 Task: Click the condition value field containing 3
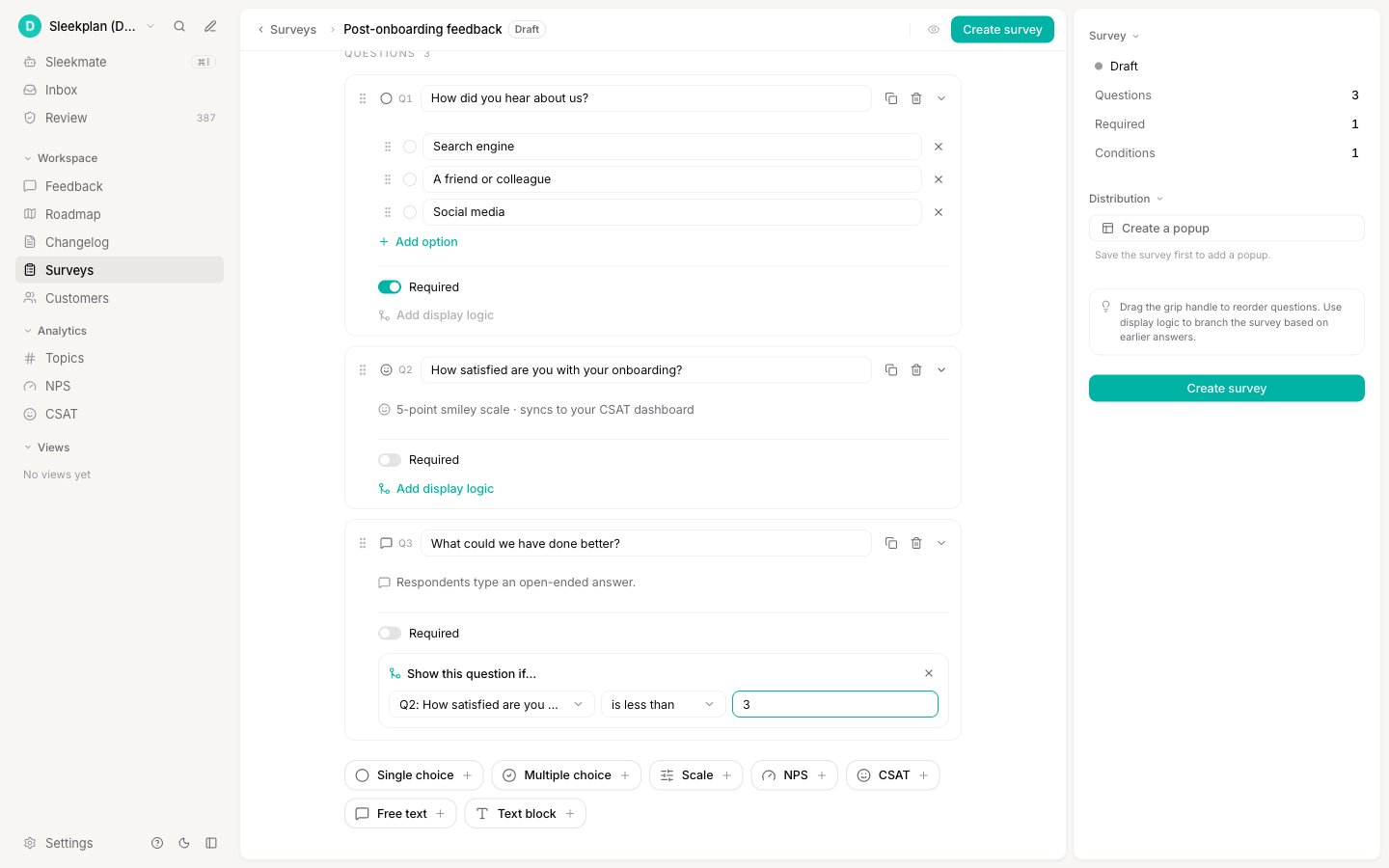click(x=835, y=705)
